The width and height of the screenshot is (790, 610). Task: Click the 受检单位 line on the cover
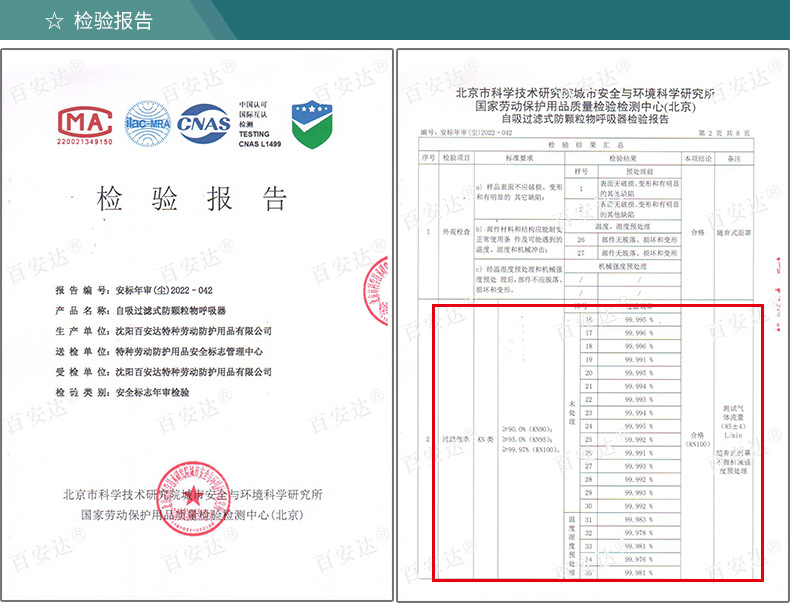[163, 372]
